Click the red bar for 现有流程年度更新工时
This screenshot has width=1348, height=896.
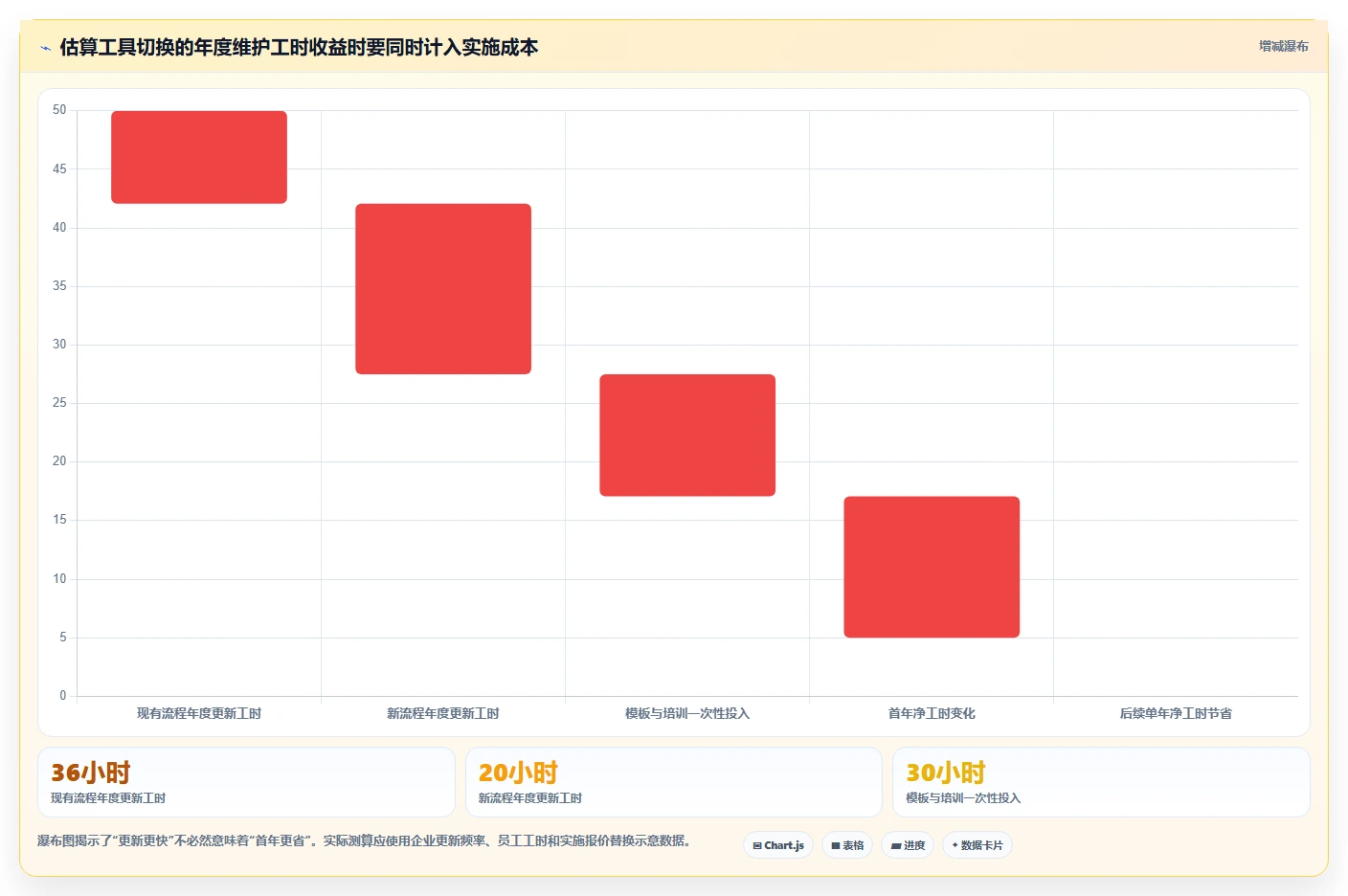199,157
